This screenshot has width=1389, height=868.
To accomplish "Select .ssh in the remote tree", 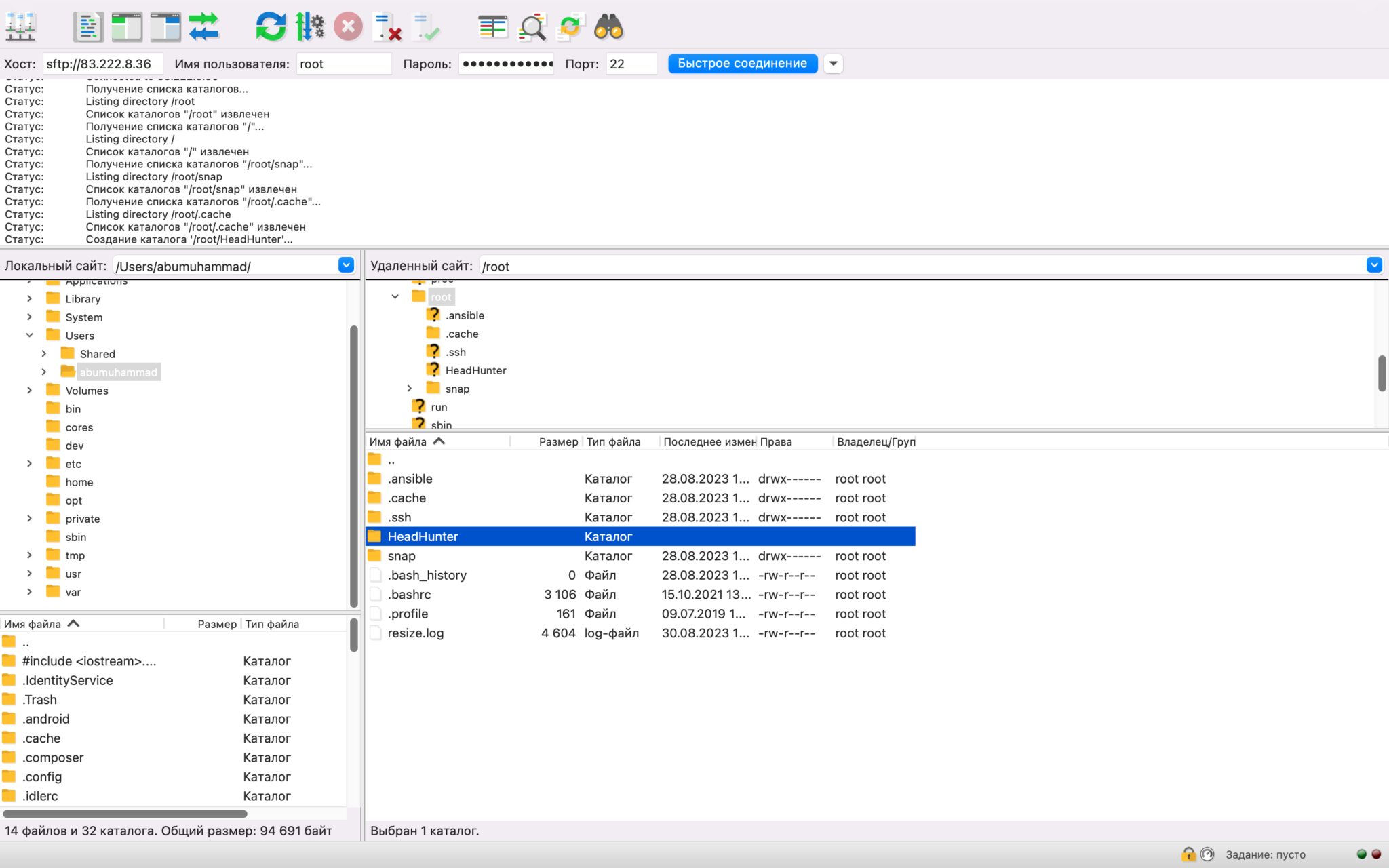I will tap(455, 352).
